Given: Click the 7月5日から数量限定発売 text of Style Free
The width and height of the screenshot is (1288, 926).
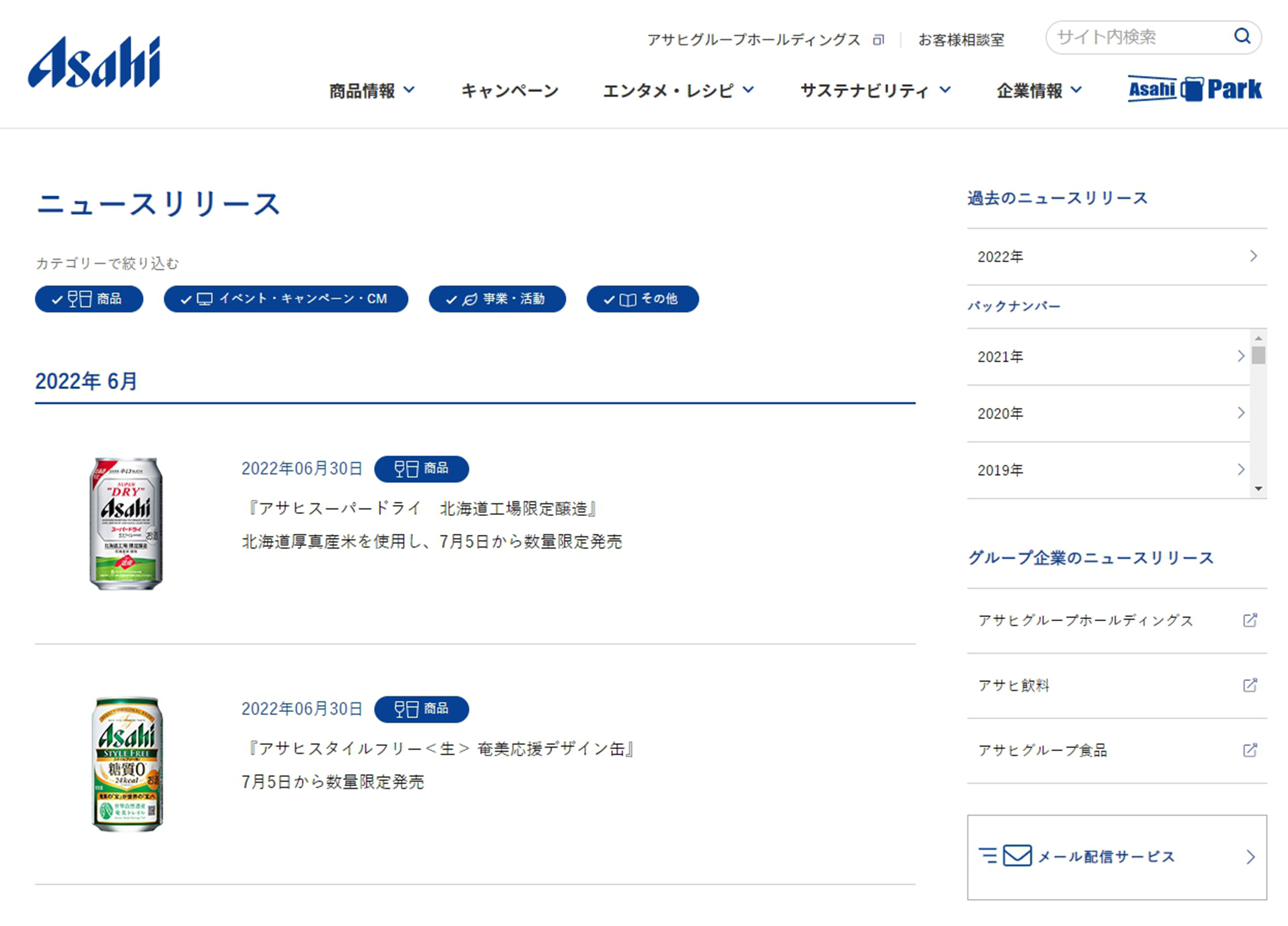Looking at the screenshot, I should [333, 782].
